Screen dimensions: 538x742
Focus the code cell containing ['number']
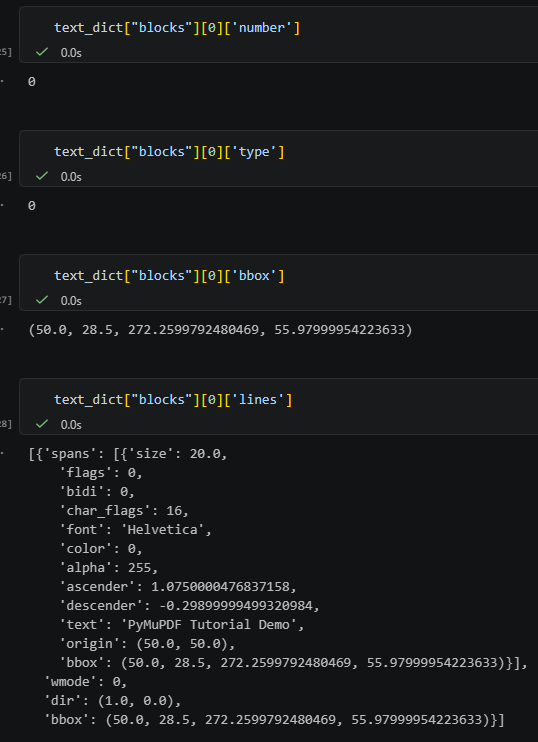point(279,35)
